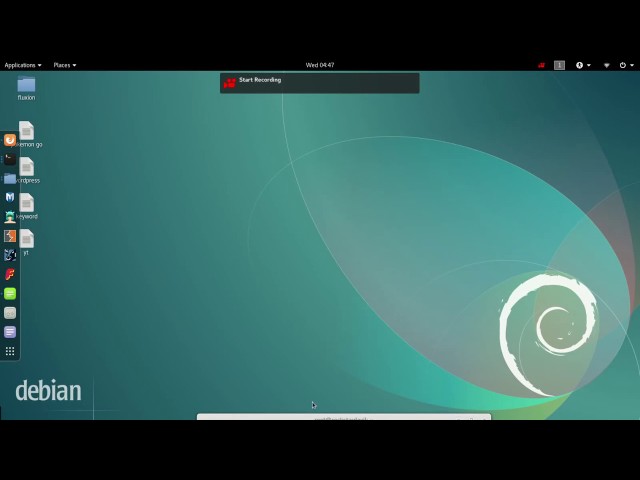Launch the orange browser dock icon
The width and height of the screenshot is (640, 480).
click(10, 140)
